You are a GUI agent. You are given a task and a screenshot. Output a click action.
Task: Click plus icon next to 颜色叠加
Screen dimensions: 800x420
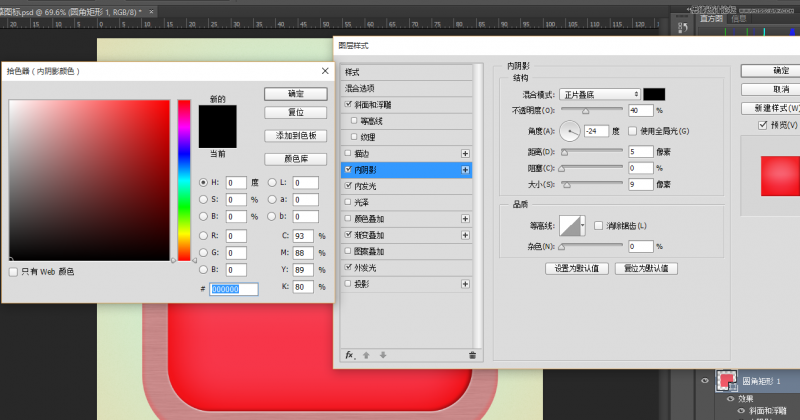tap(465, 219)
